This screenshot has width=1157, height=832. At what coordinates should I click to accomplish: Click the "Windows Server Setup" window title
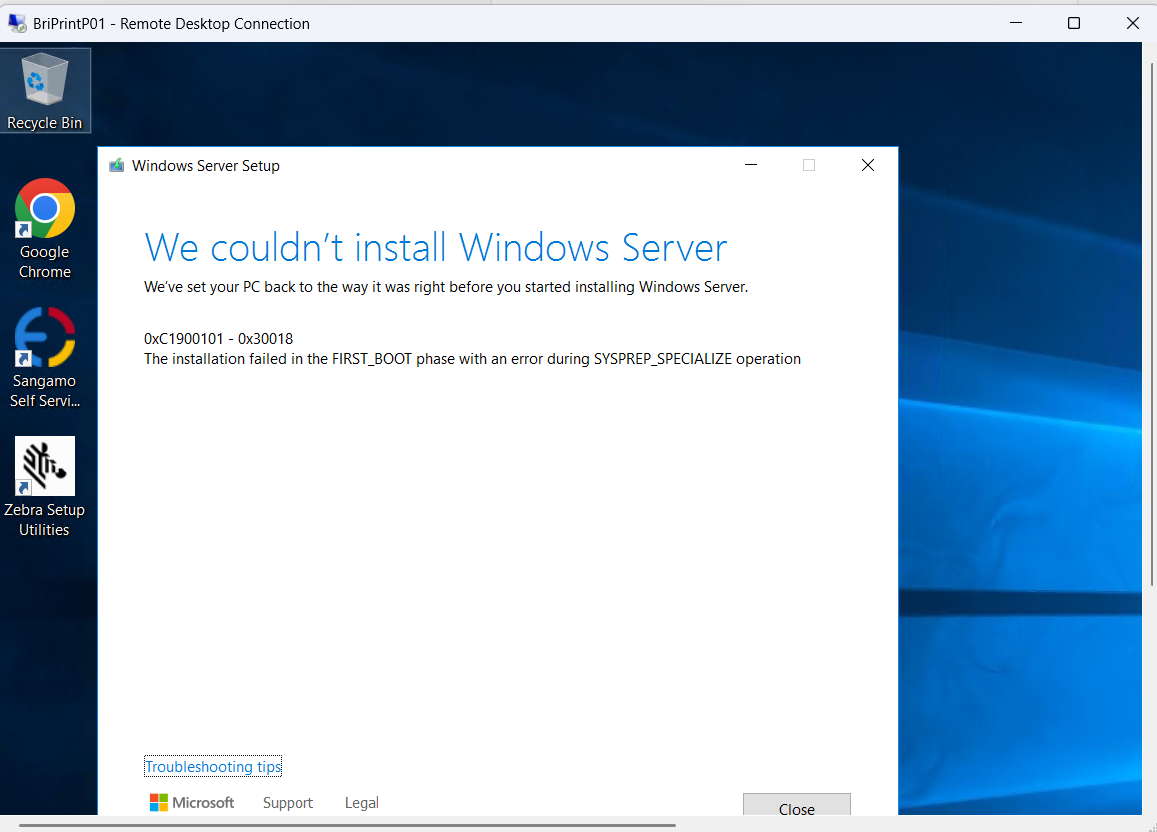pyautogui.click(x=206, y=166)
